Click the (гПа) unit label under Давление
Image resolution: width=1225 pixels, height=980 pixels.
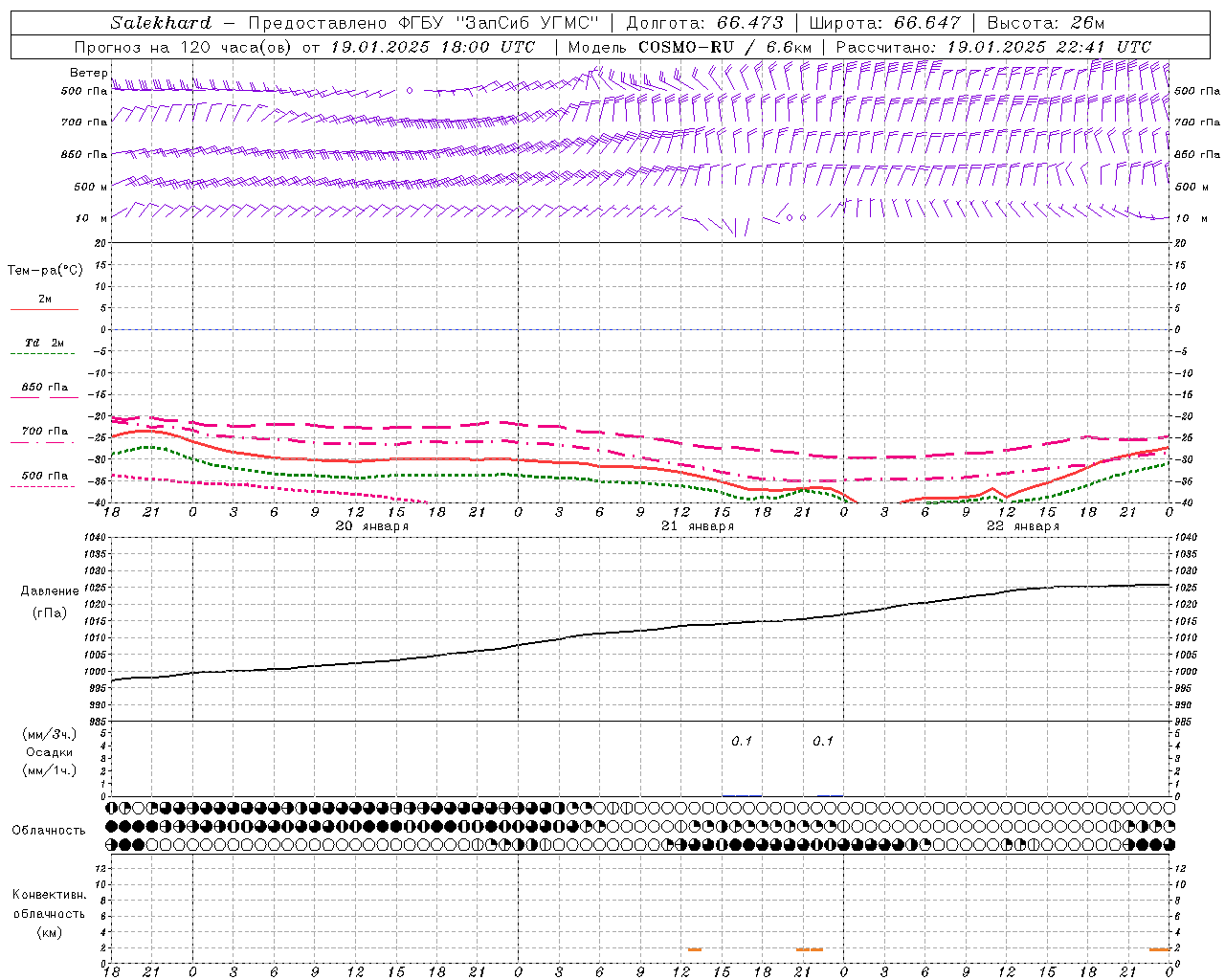[50, 612]
